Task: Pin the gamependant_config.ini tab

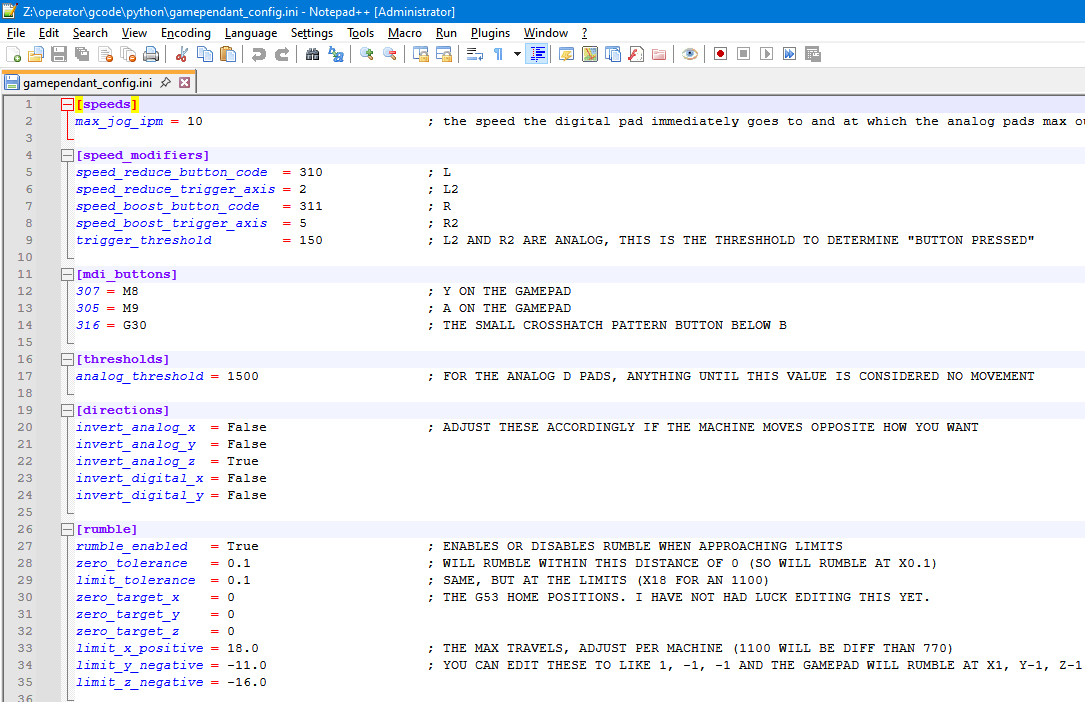Action: tap(165, 82)
